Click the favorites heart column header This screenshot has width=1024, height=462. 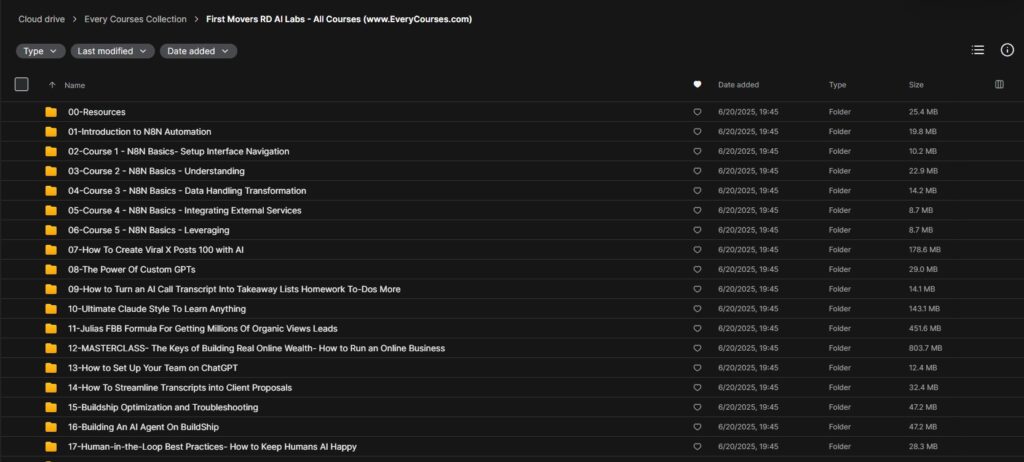[x=697, y=84]
